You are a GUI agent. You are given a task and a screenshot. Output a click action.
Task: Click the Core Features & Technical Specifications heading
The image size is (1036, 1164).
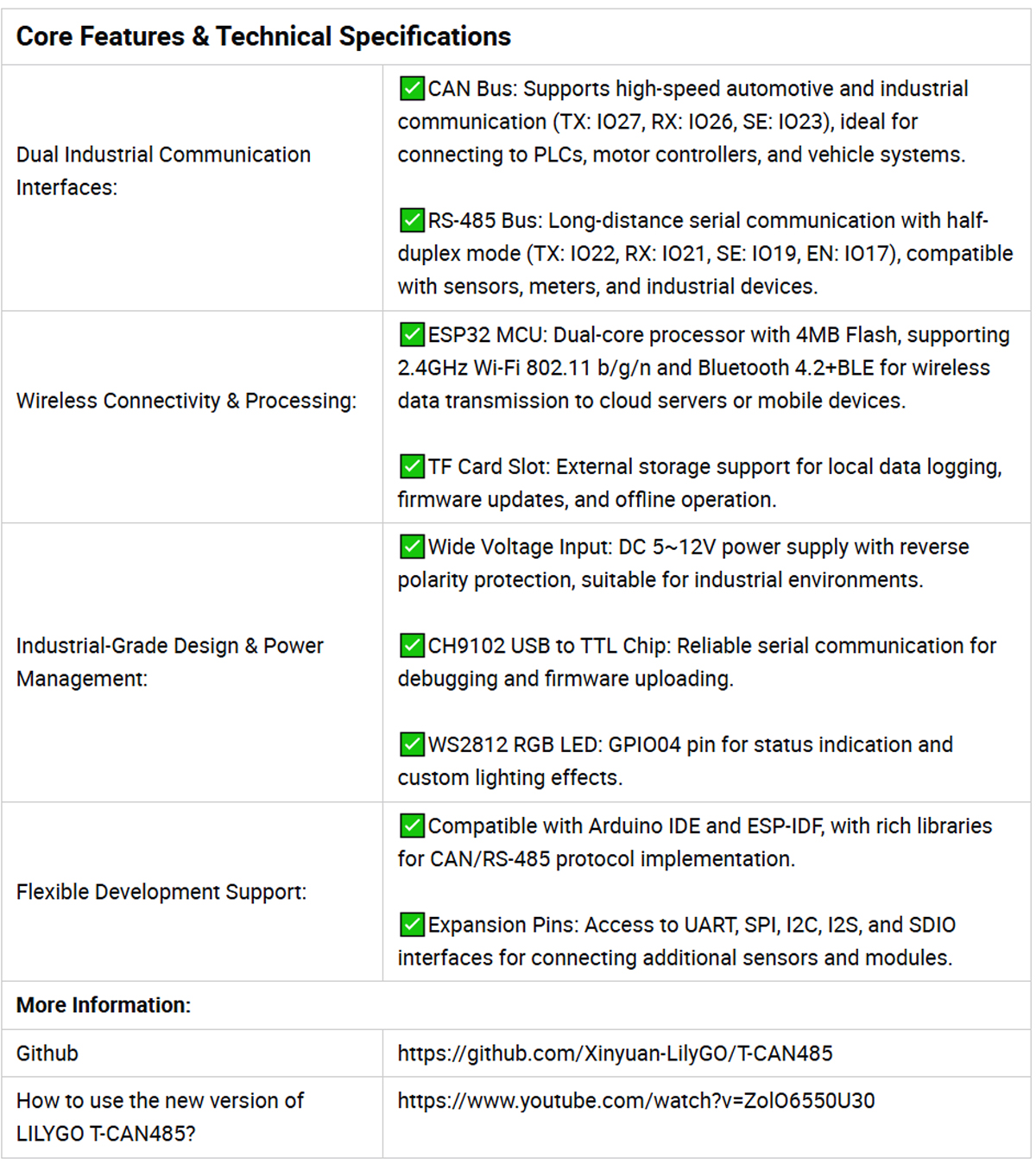pyautogui.click(x=263, y=36)
